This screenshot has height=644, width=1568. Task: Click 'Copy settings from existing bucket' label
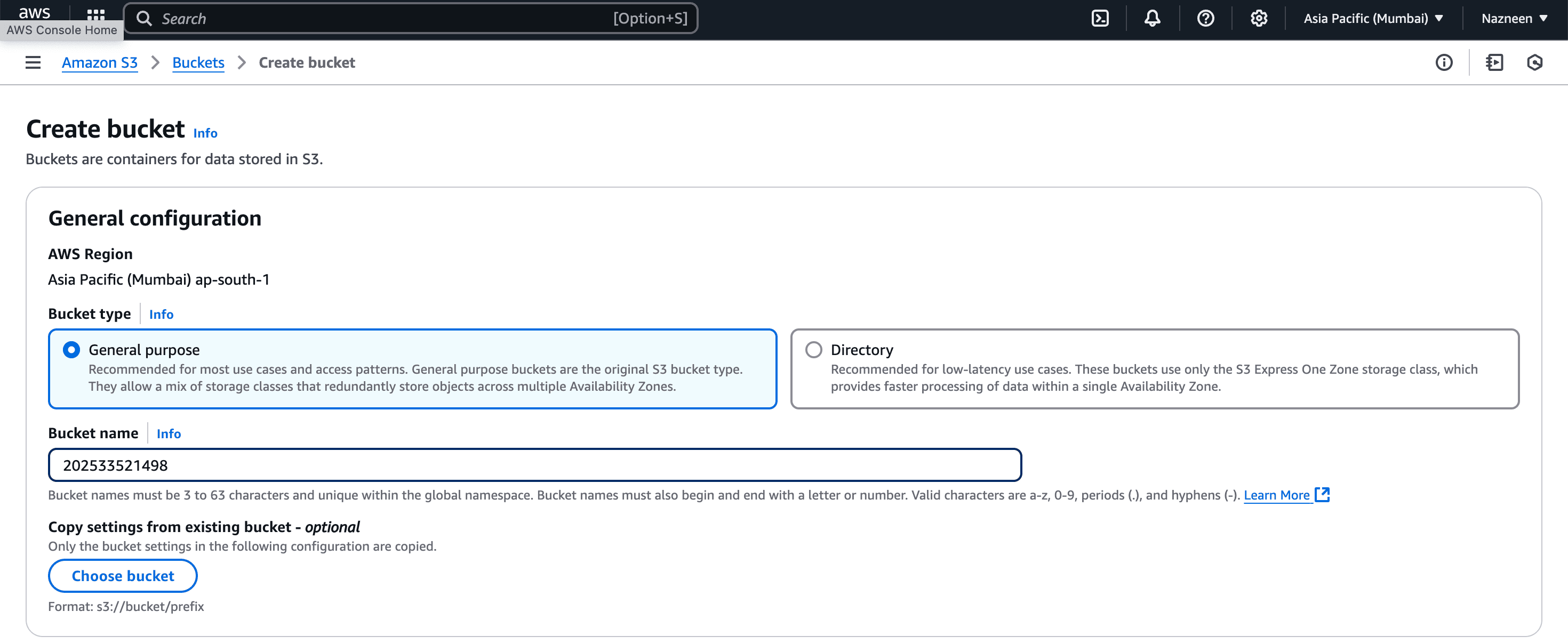[x=170, y=527]
